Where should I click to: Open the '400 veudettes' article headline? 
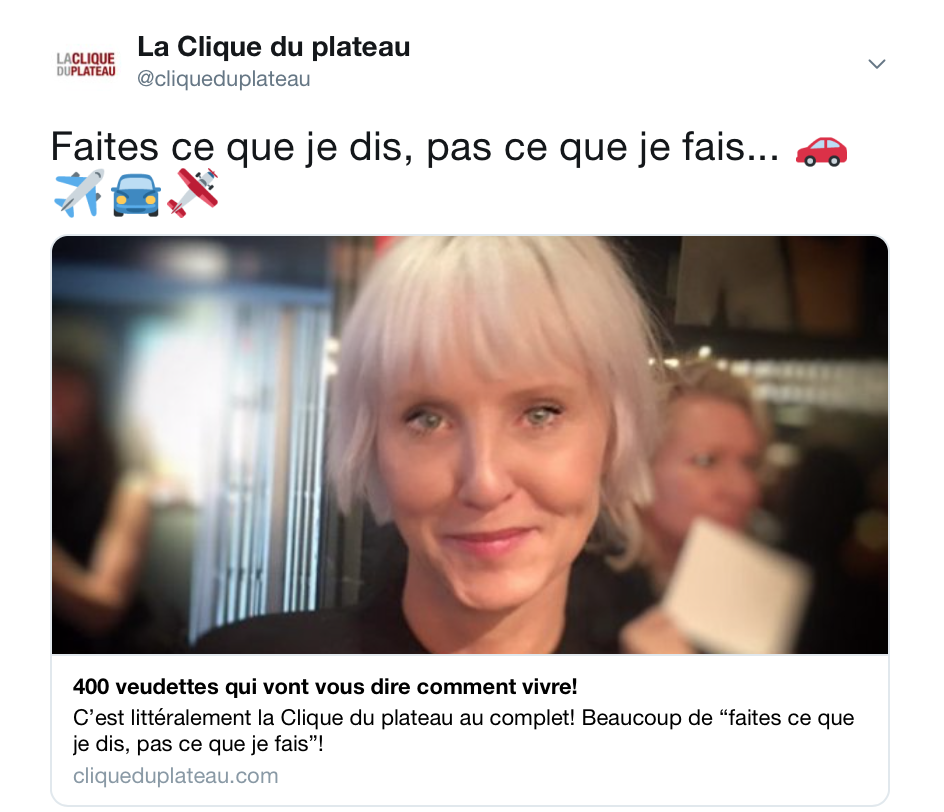coord(325,686)
